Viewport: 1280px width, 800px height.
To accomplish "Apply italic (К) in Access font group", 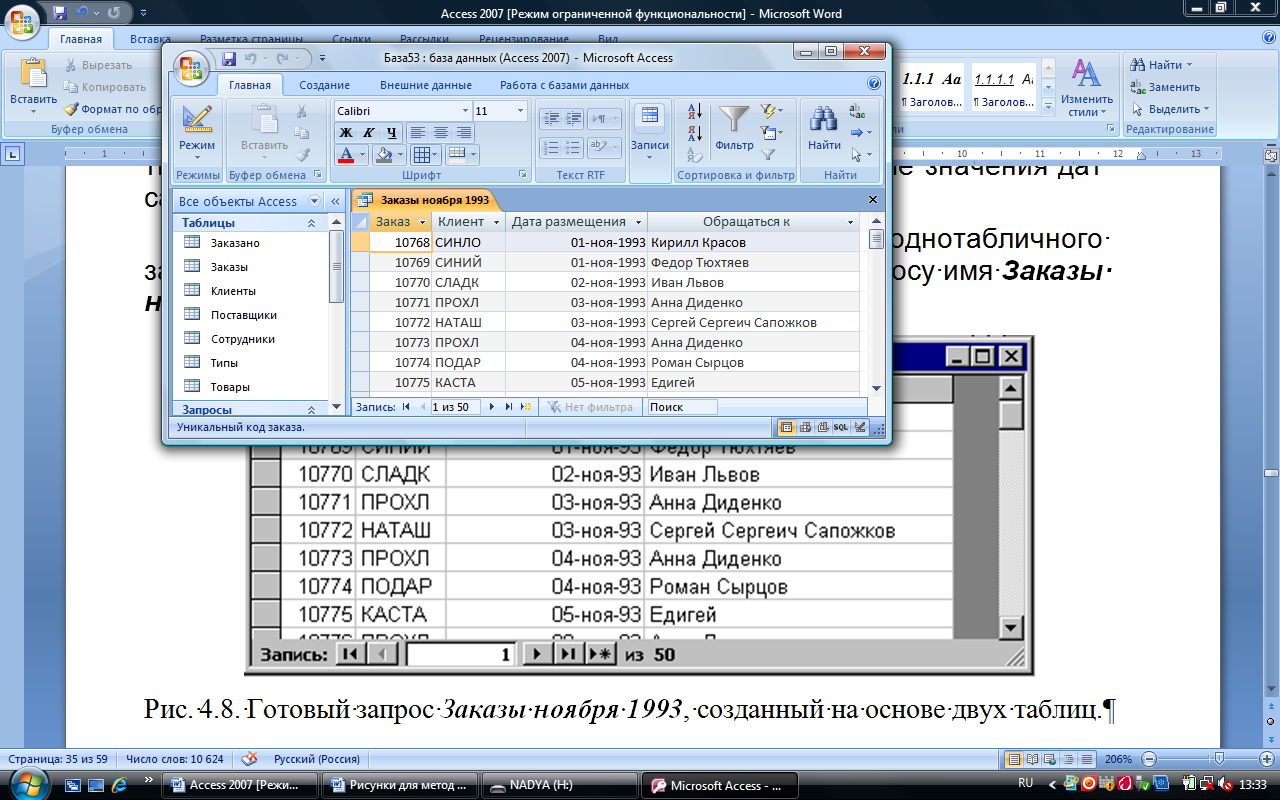I will click(368, 132).
